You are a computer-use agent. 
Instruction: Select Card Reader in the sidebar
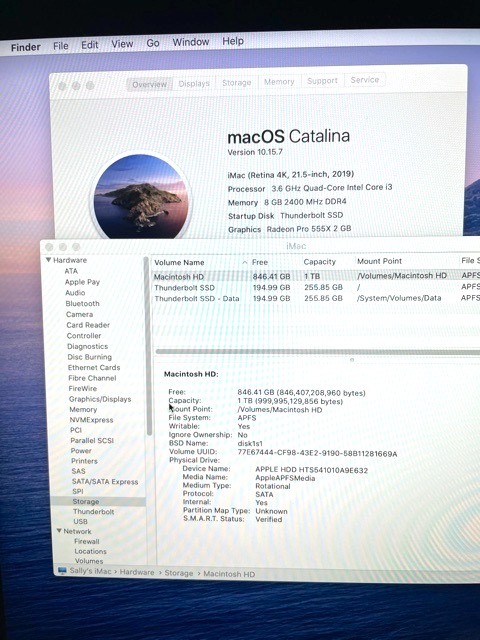[88, 325]
